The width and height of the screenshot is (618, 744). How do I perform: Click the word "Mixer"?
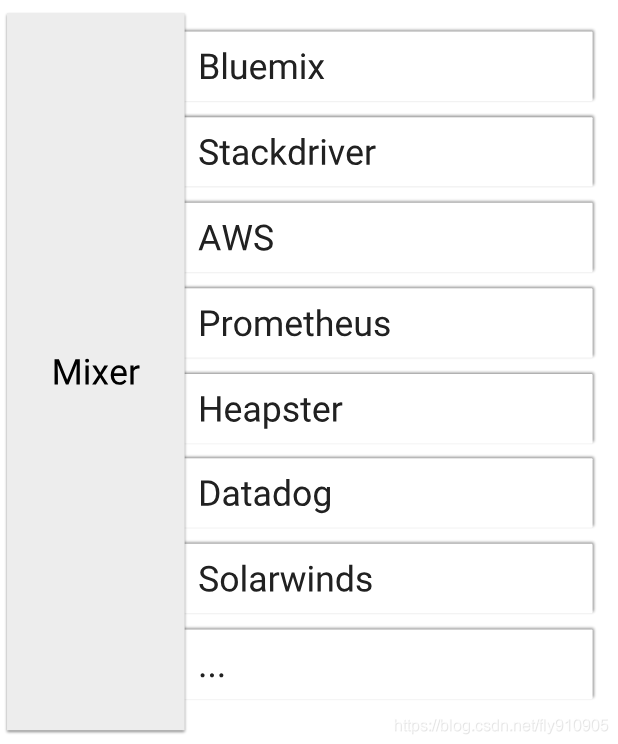click(96, 372)
